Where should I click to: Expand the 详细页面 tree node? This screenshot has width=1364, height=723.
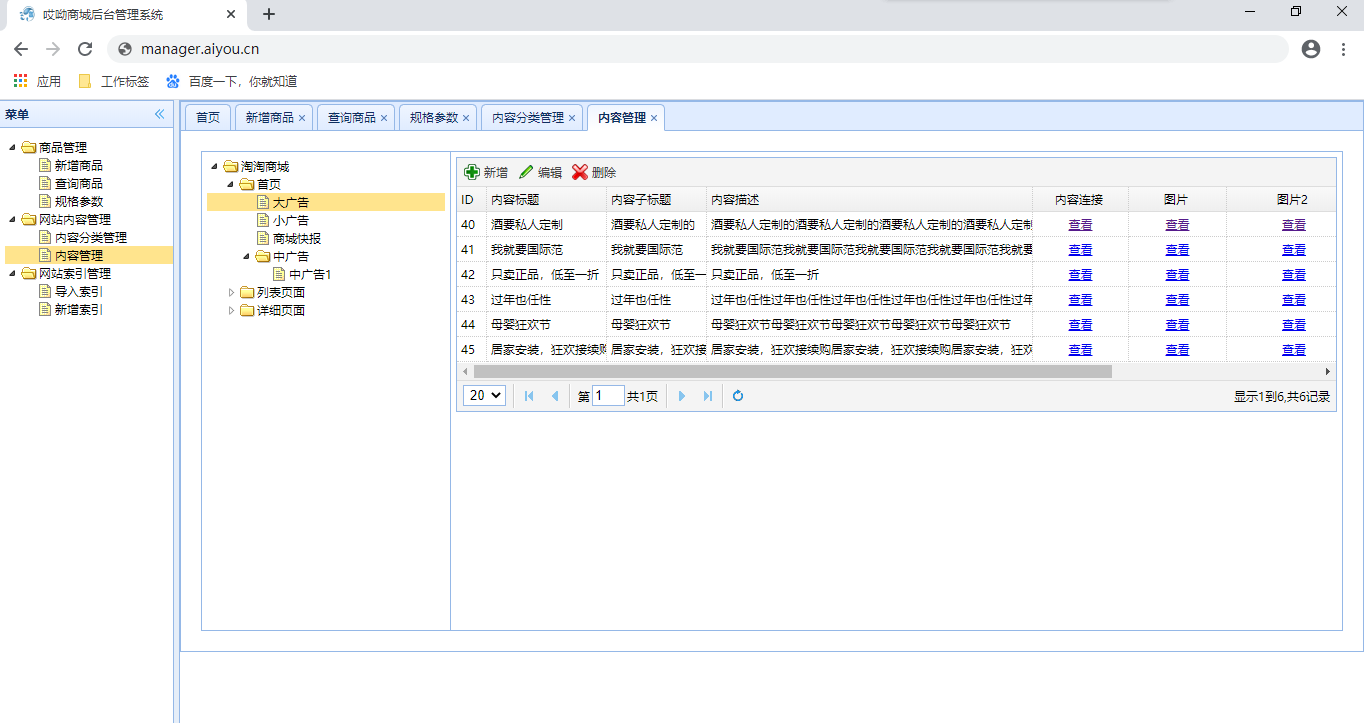tap(231, 310)
